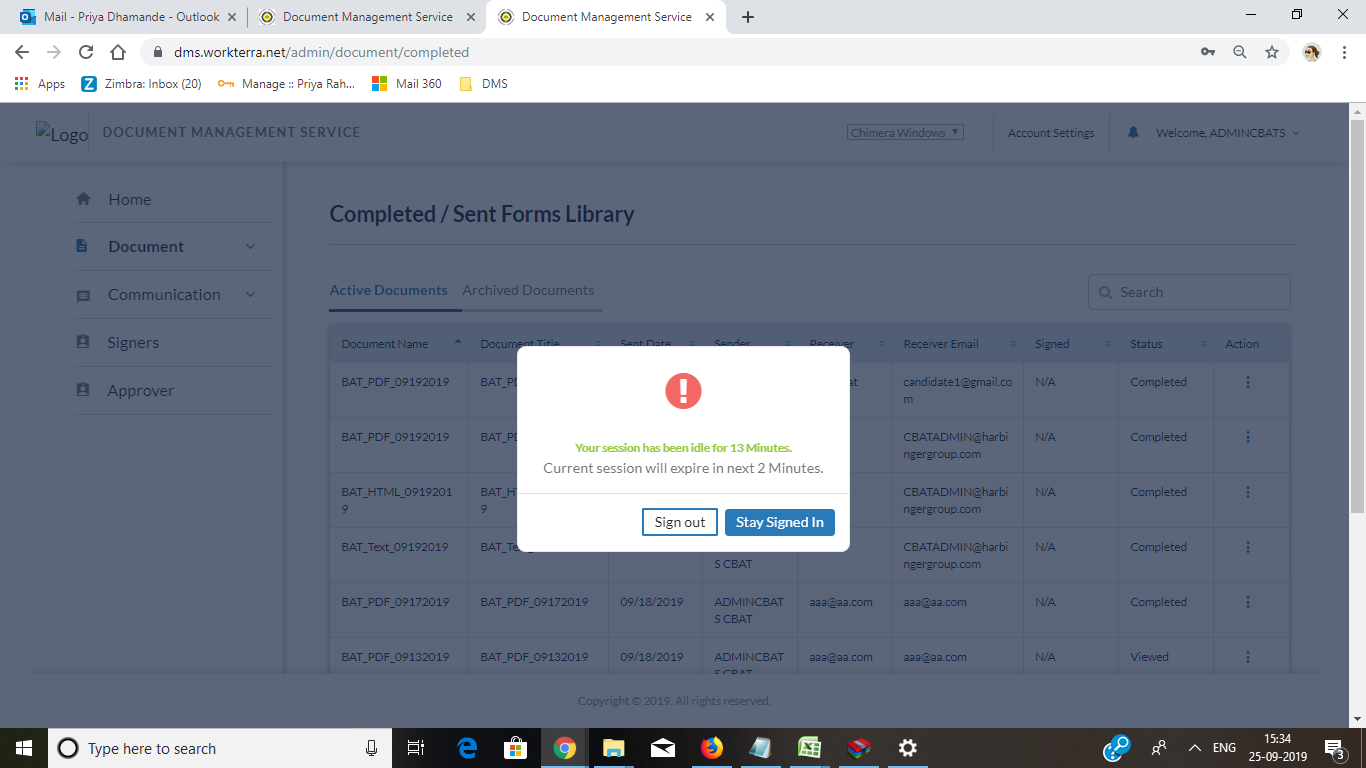1366x768 pixels.
Task: Open Home in the sidebar
Action: pyautogui.click(x=130, y=199)
